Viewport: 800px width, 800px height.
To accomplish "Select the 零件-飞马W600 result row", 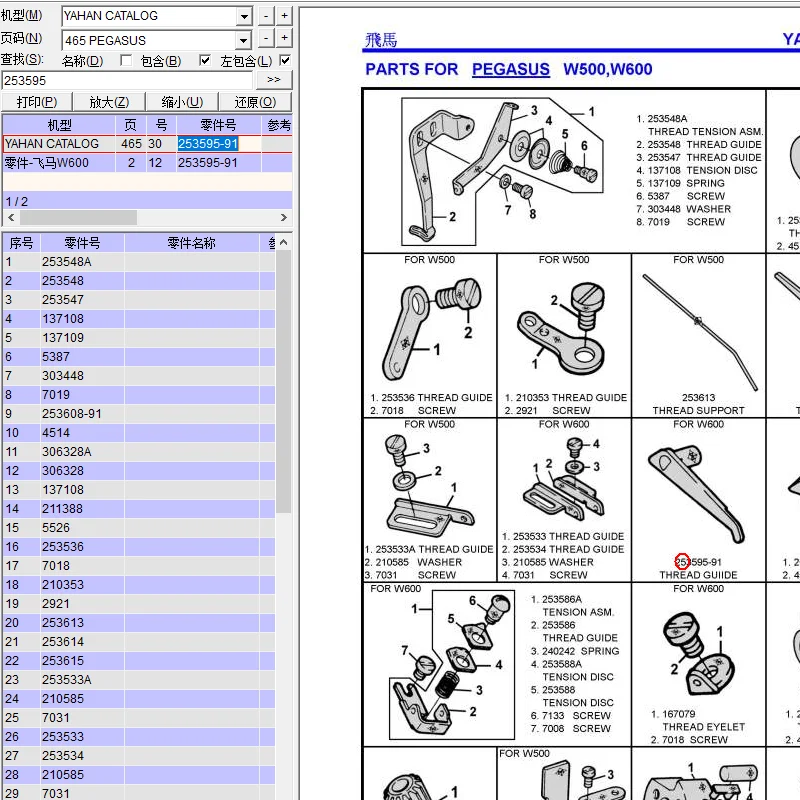I will (x=147, y=163).
